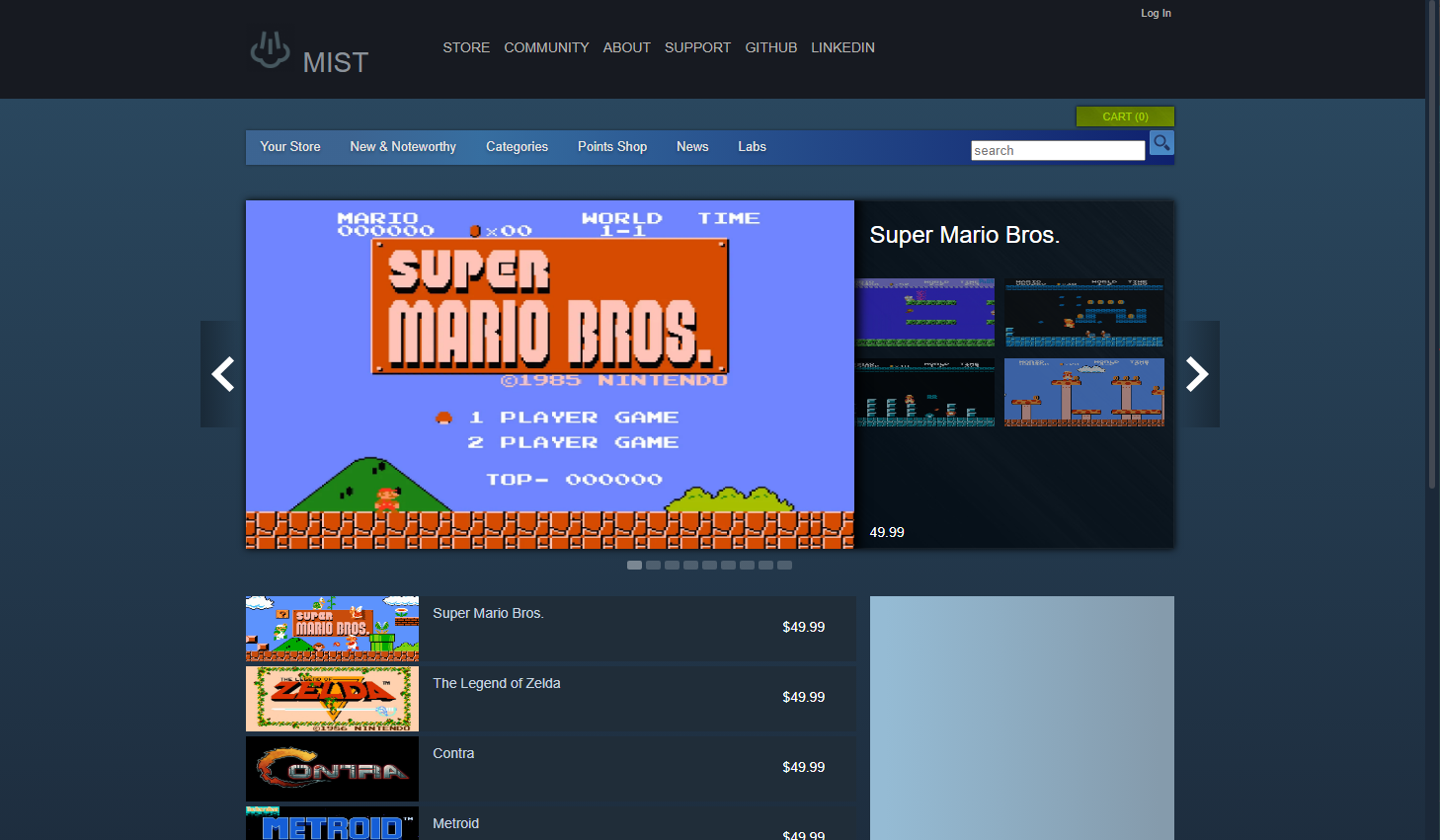Go to previous carousel slide arrow
This screenshot has height=840, width=1440.
coord(223,374)
